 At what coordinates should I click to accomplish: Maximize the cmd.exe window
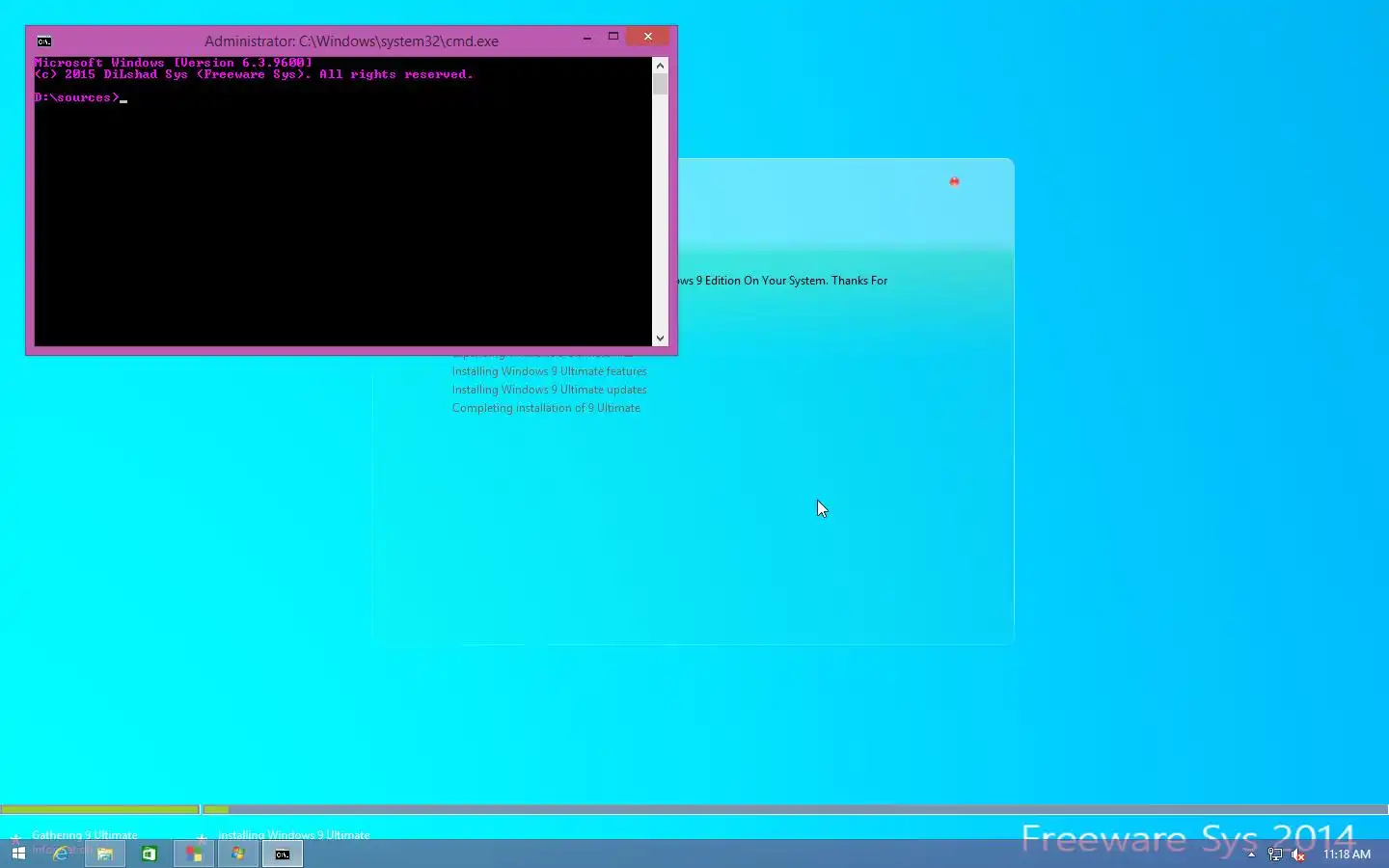[x=613, y=37]
